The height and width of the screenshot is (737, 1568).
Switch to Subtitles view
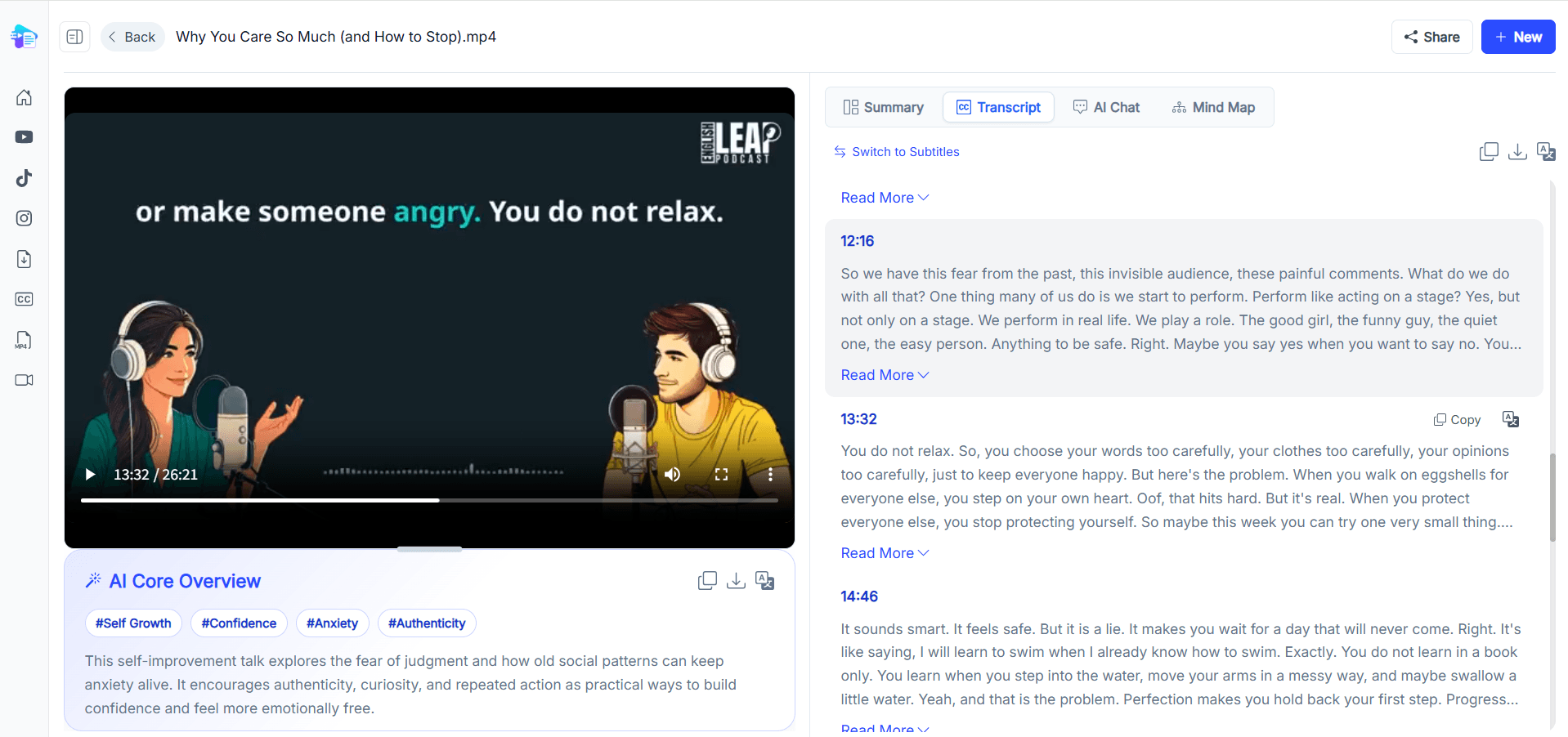tap(897, 152)
